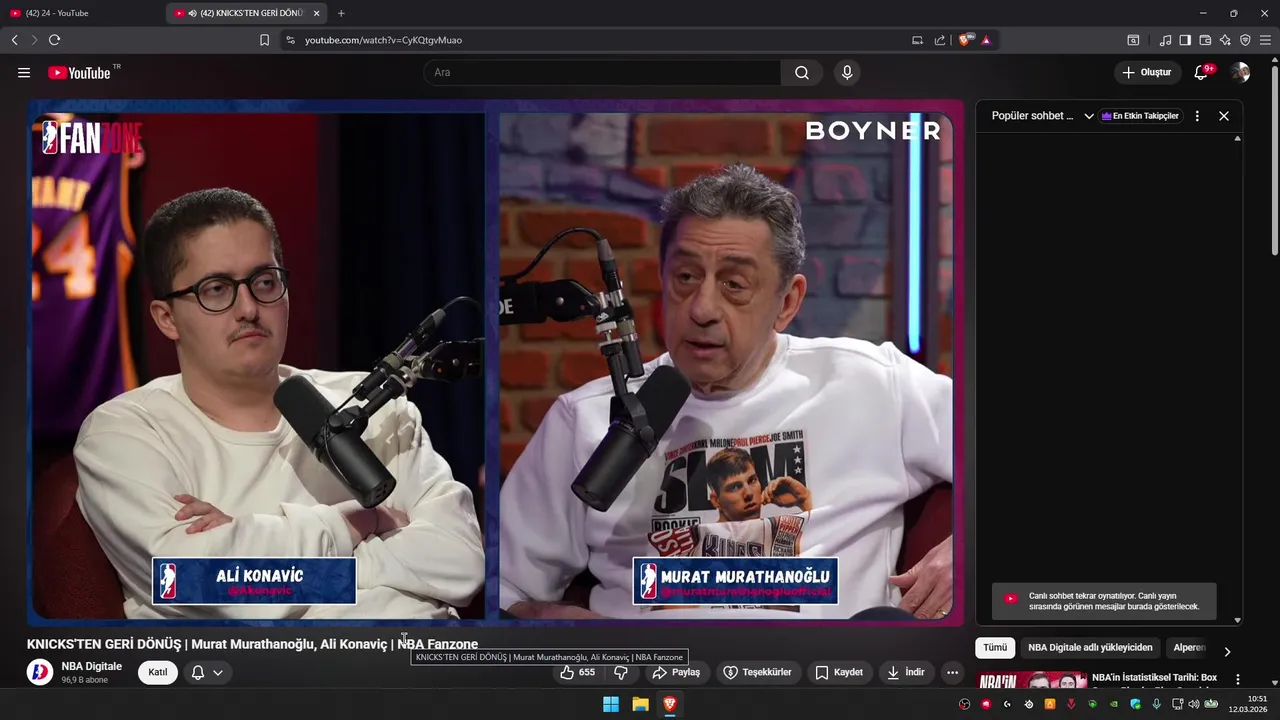
Task: Open Brave browser taskbar icon
Action: click(669, 704)
